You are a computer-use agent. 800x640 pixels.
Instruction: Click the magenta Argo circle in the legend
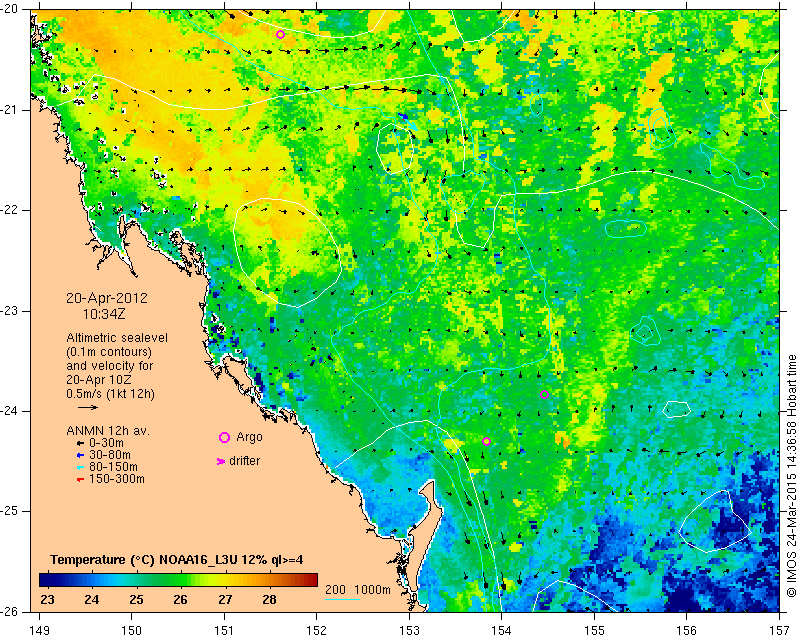point(224,437)
